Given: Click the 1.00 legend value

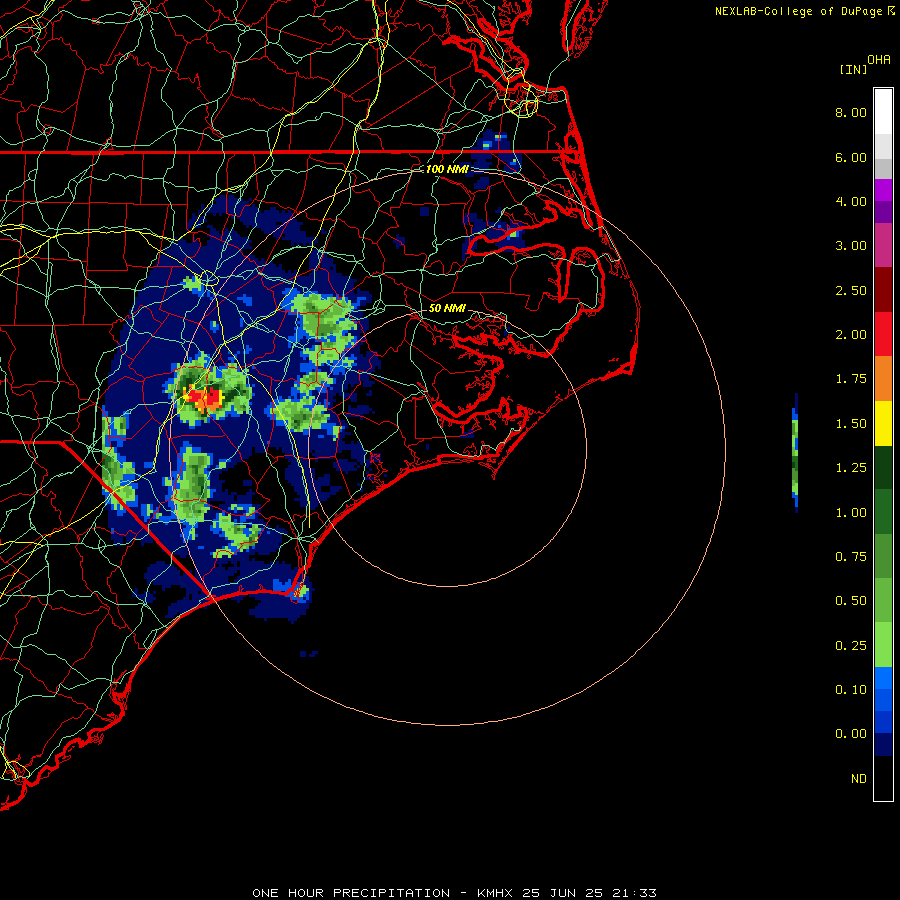Looking at the screenshot, I should pyautogui.click(x=851, y=513).
